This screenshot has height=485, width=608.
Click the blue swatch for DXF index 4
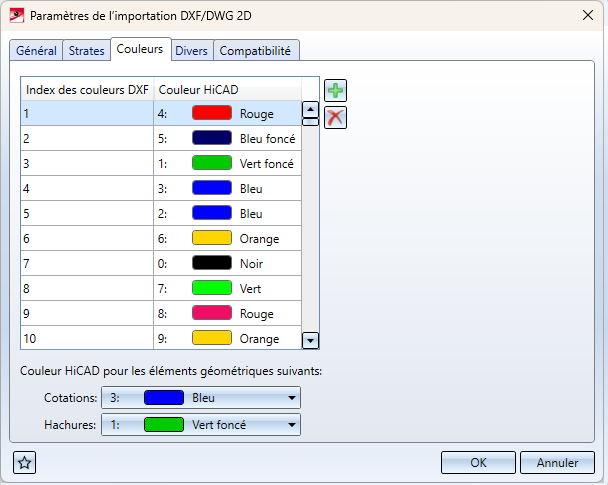coord(212,188)
